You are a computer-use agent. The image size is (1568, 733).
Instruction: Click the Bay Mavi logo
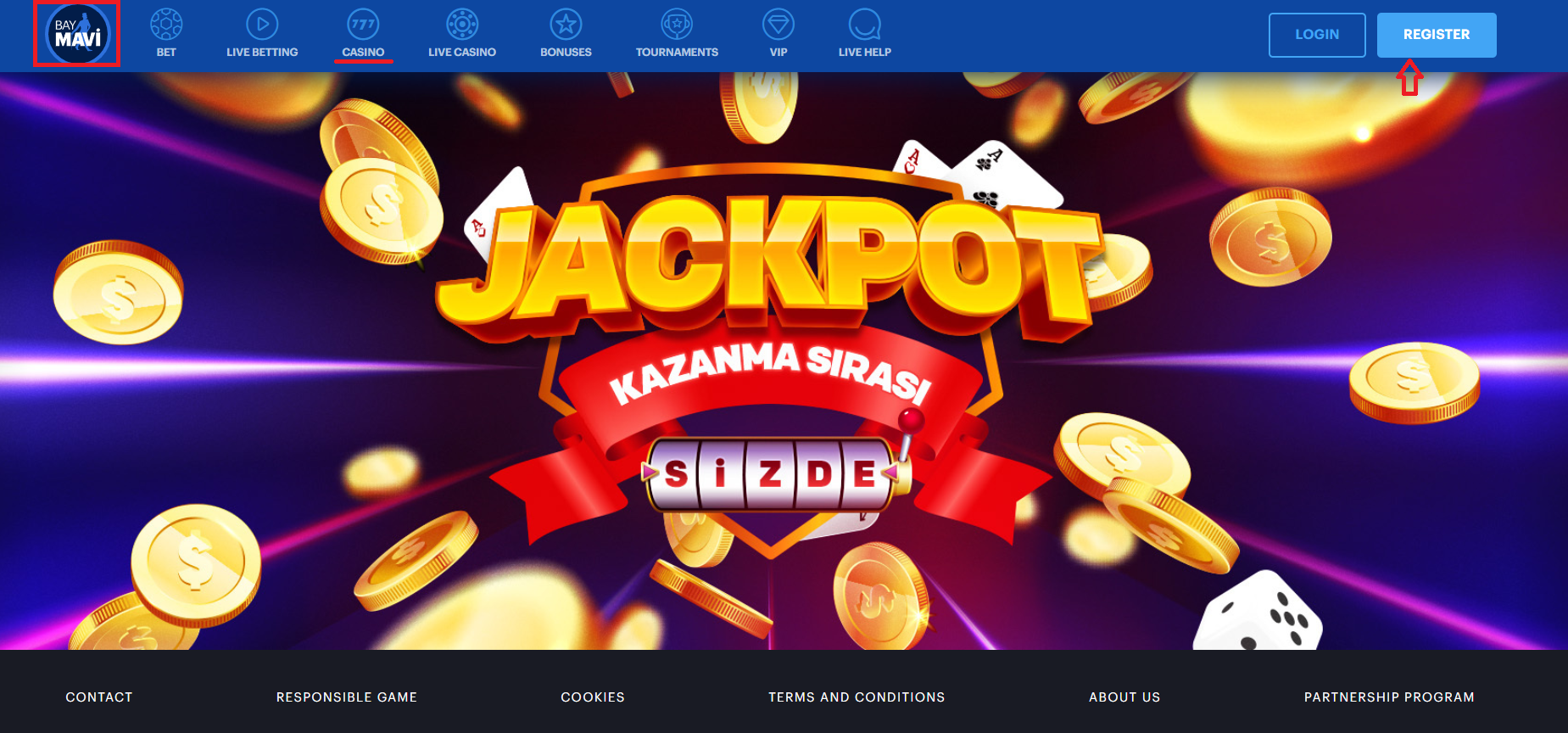click(77, 34)
